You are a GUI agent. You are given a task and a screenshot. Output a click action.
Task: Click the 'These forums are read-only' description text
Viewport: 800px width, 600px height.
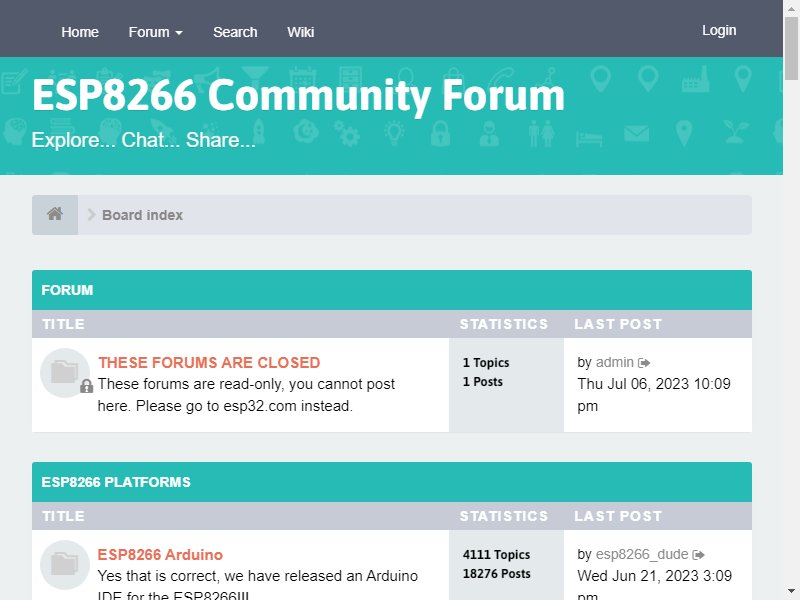(x=246, y=395)
